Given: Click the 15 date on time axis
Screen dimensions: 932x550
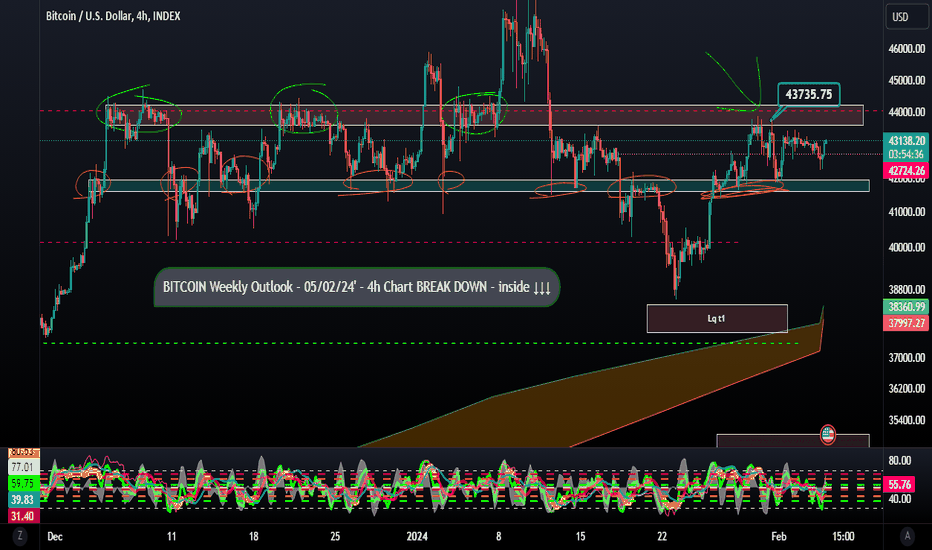Looking at the screenshot, I should 580,536.
